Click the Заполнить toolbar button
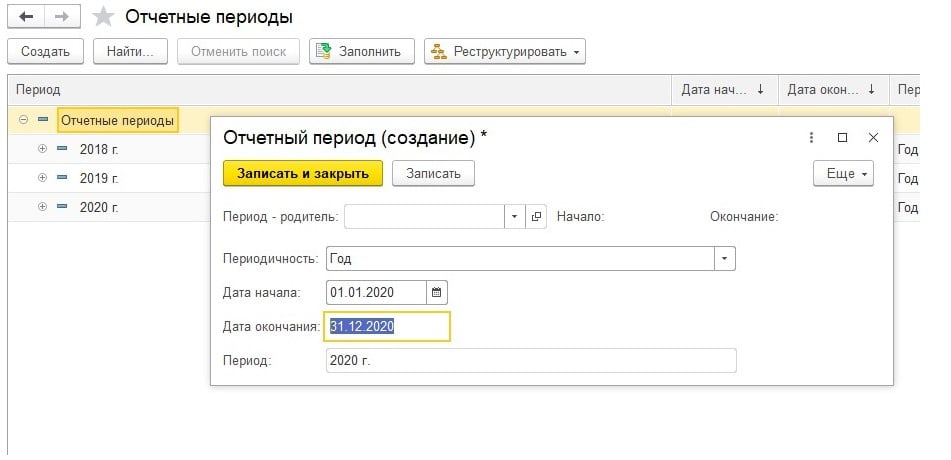The image size is (951, 460). click(x=361, y=51)
